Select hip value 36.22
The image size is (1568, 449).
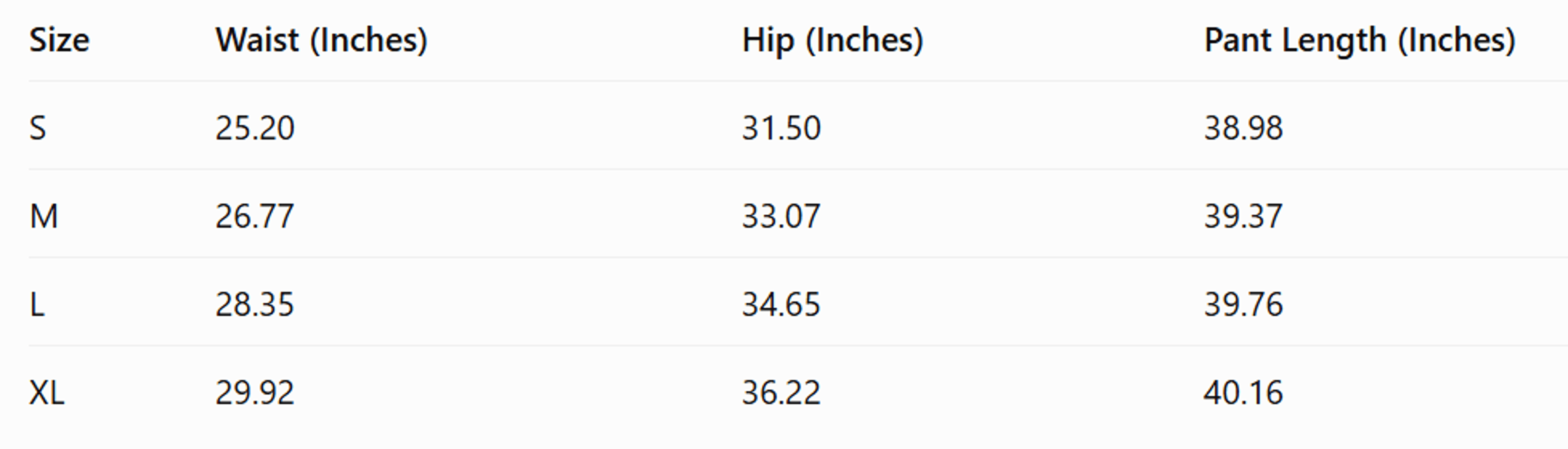(781, 392)
